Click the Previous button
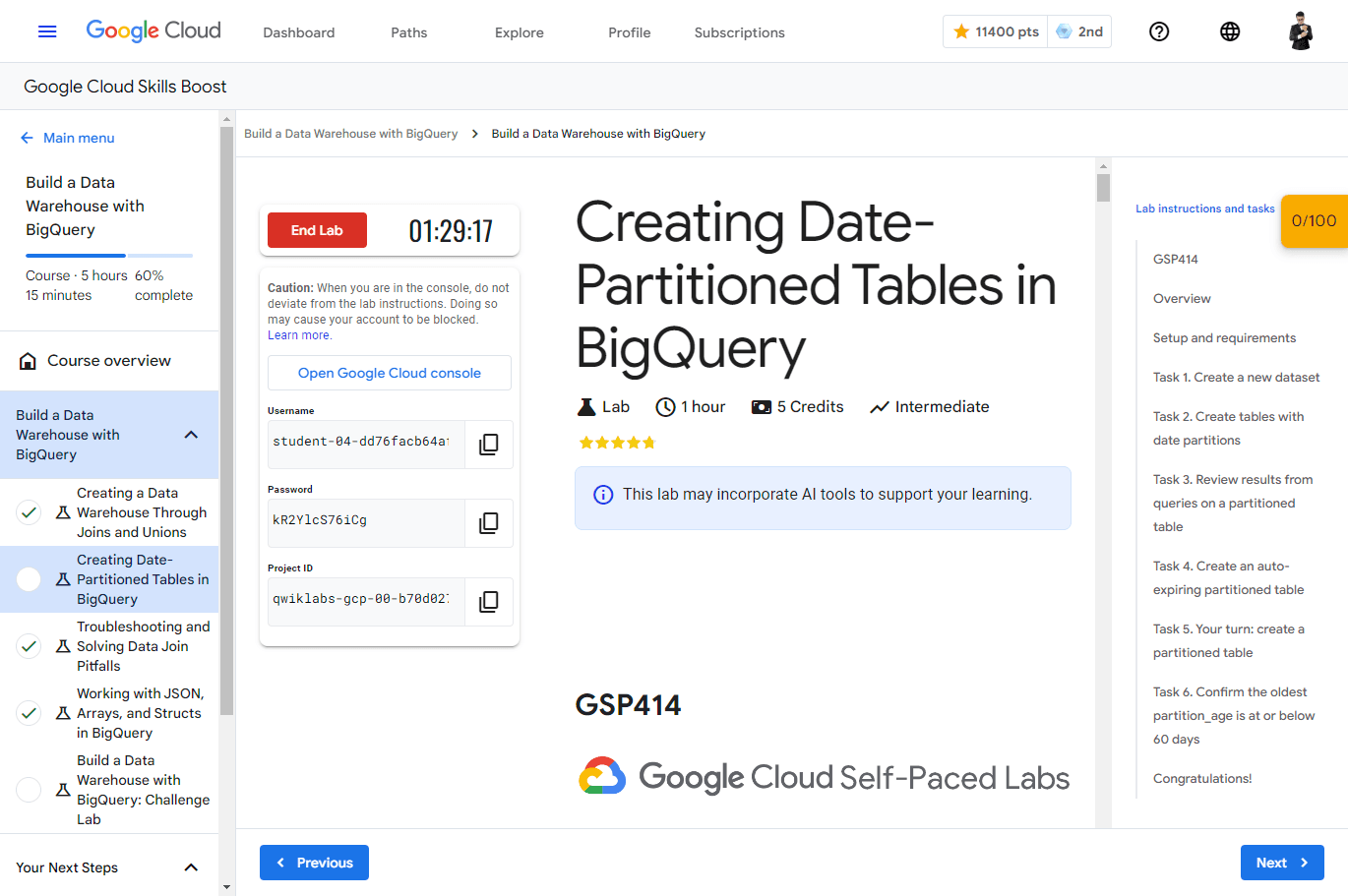The image size is (1348, 896). pyautogui.click(x=314, y=863)
